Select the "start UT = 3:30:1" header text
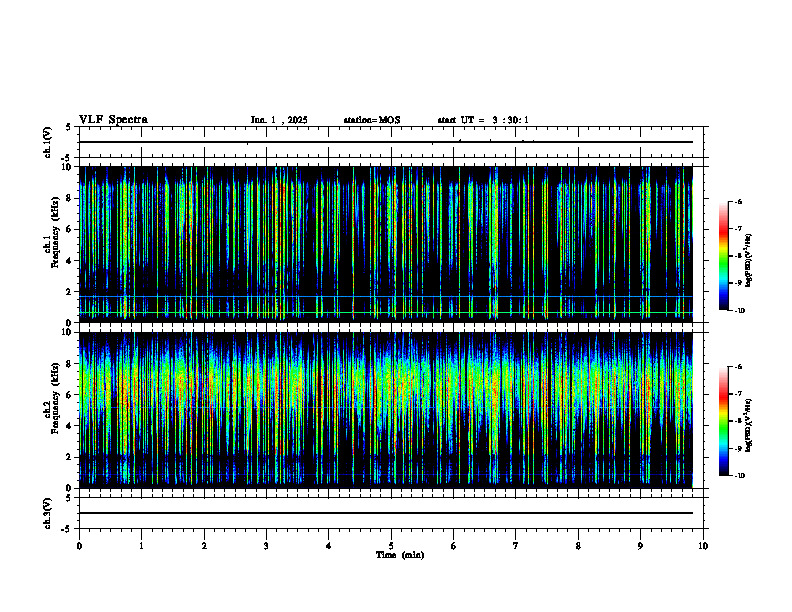This screenshot has width=792, height=612. pyautogui.click(x=483, y=120)
